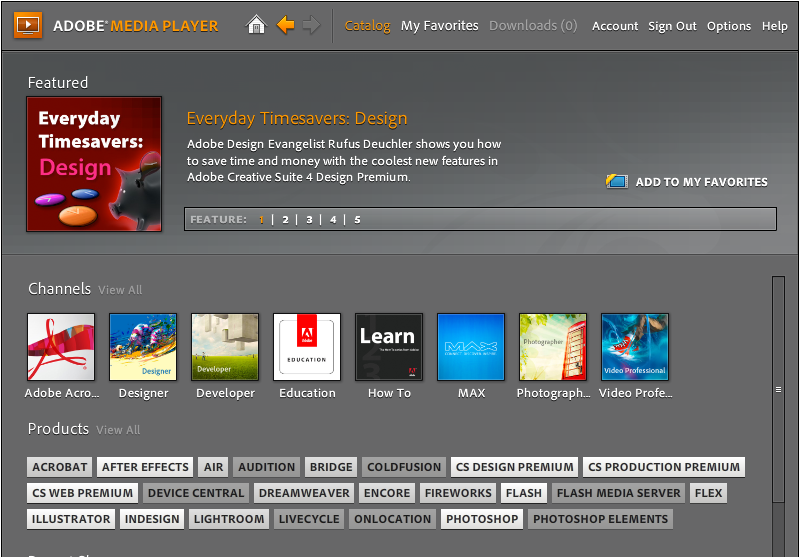The height and width of the screenshot is (557, 800).
Task: Open the MAX channel icon
Action: coord(471,347)
